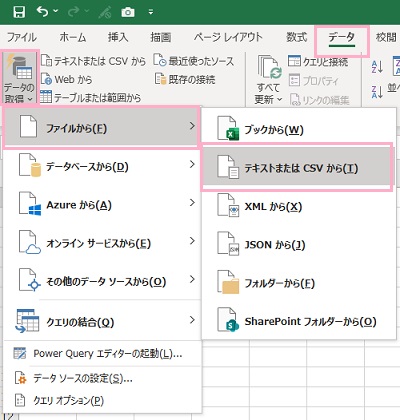Switch to the 描画 tab

pos(161,37)
